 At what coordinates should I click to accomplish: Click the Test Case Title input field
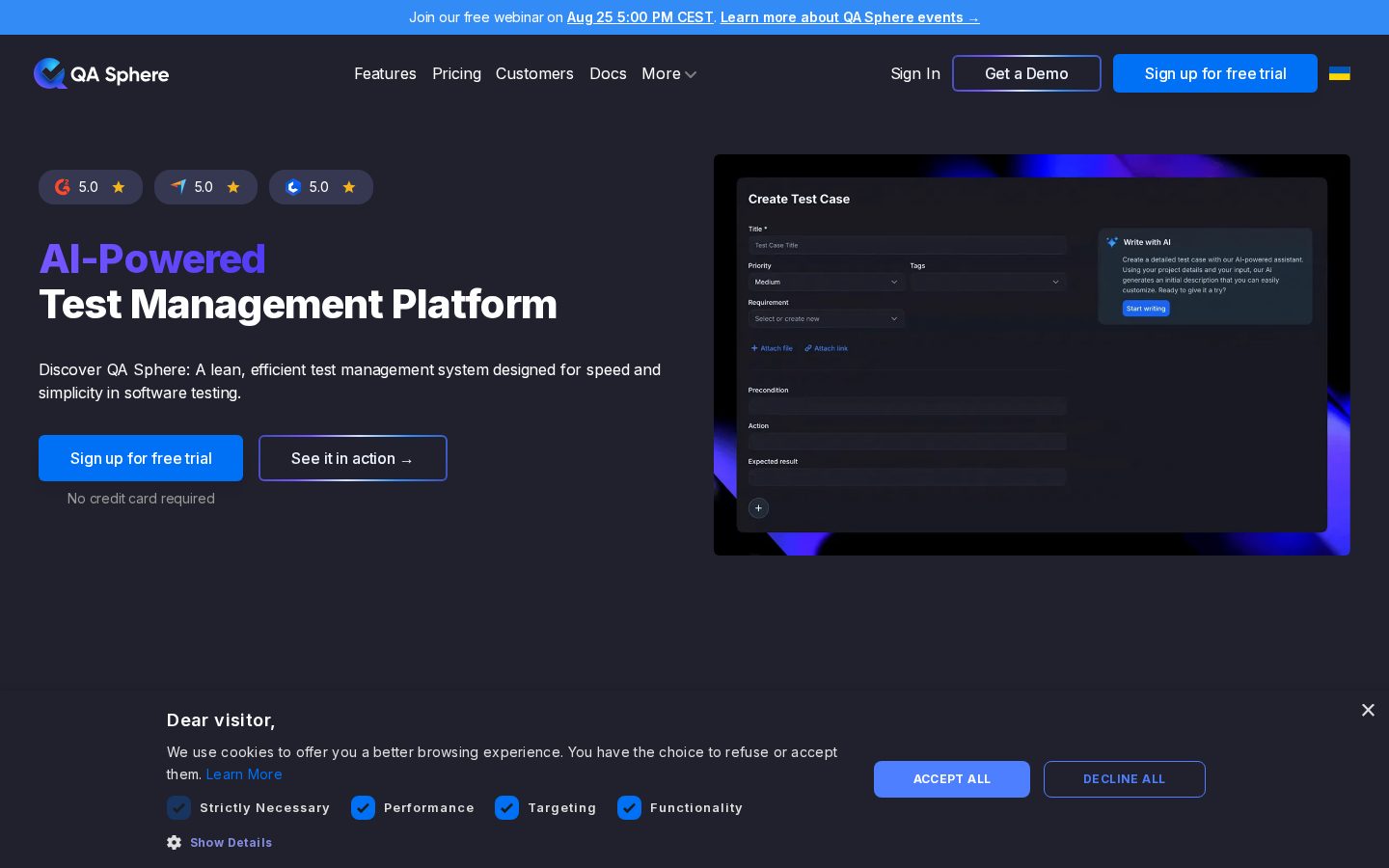pos(907,245)
